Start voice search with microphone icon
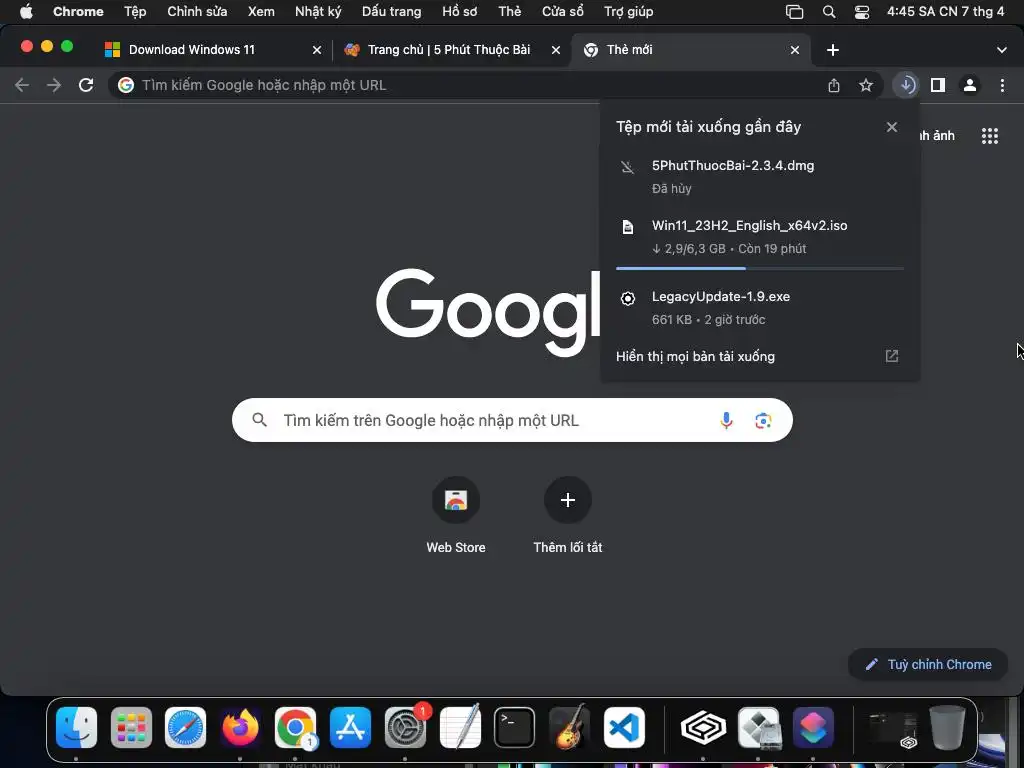 click(x=726, y=420)
